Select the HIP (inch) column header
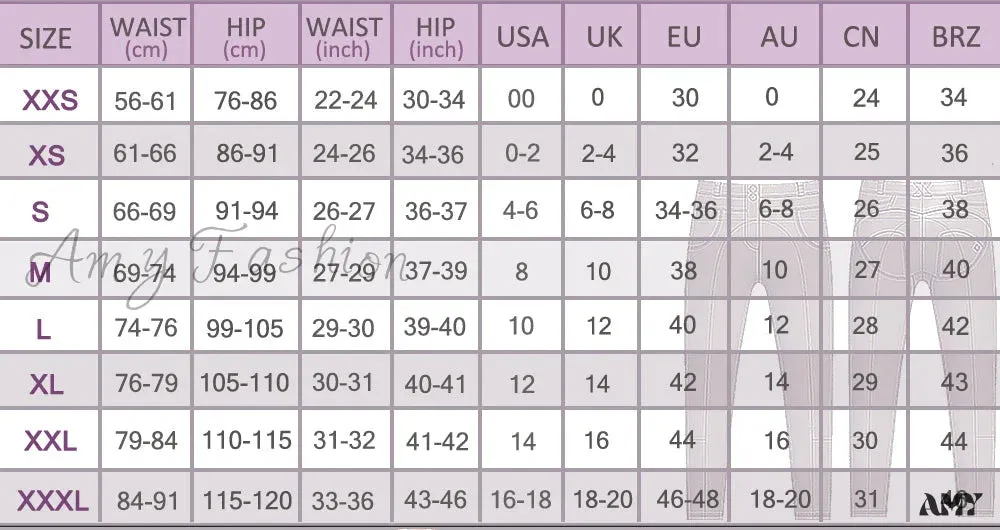The image size is (1000, 530). pos(436,37)
